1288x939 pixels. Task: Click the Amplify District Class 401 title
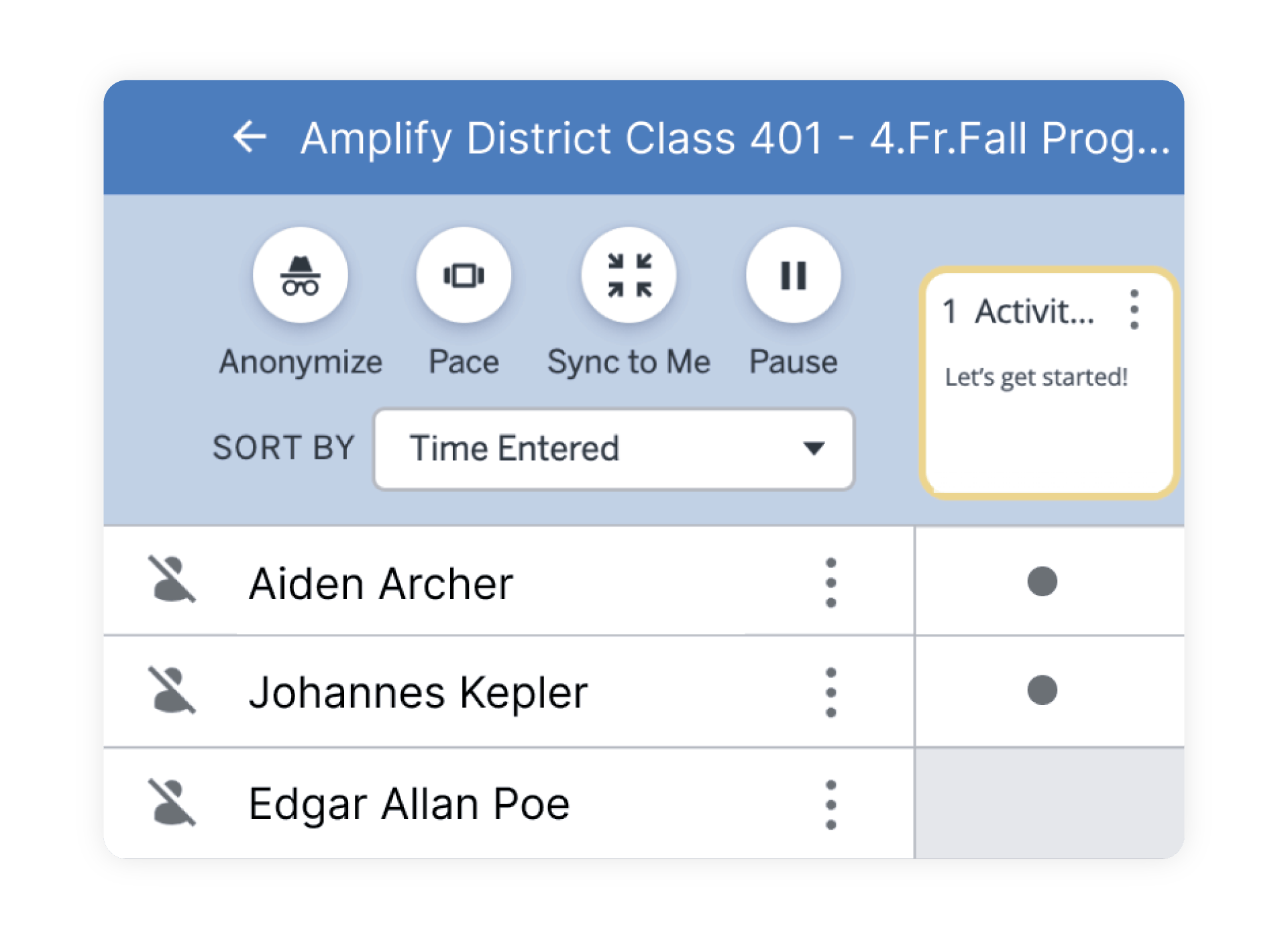click(735, 138)
